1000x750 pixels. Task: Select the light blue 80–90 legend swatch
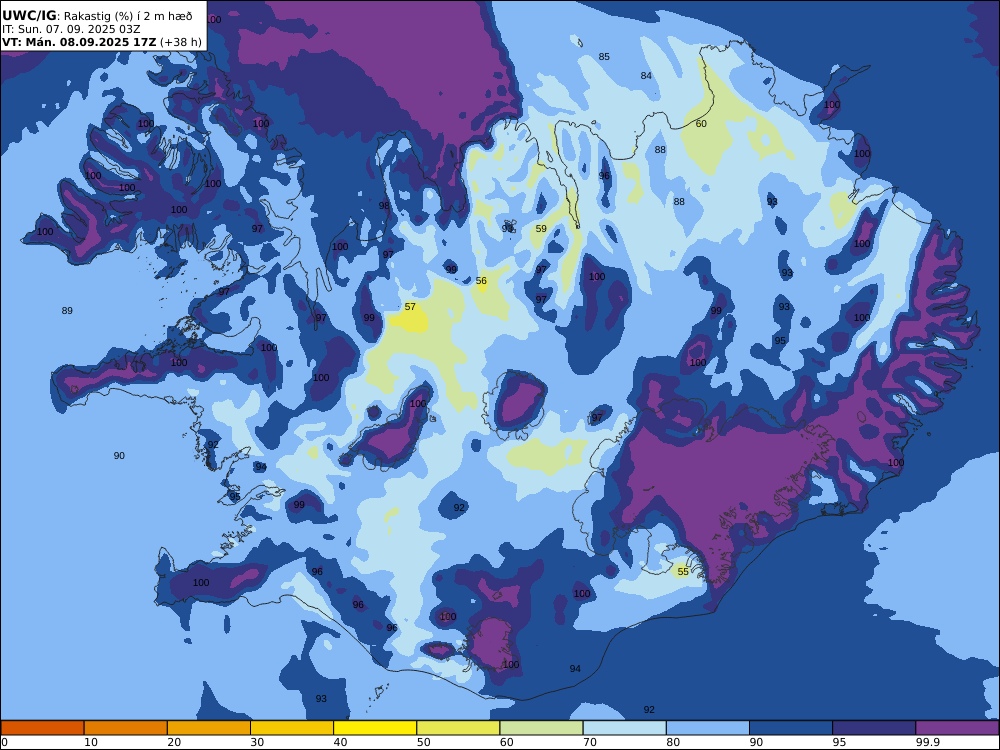(708, 728)
